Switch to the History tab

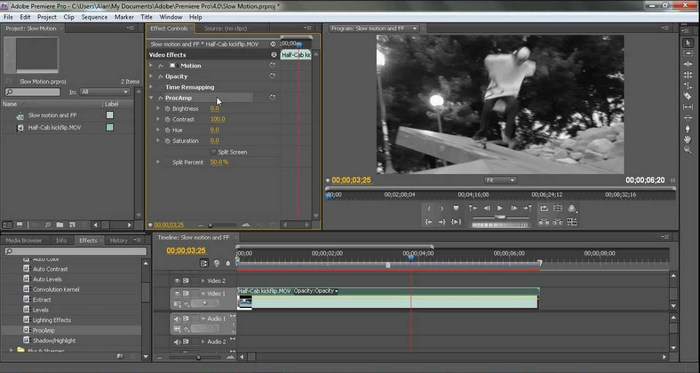[118, 240]
